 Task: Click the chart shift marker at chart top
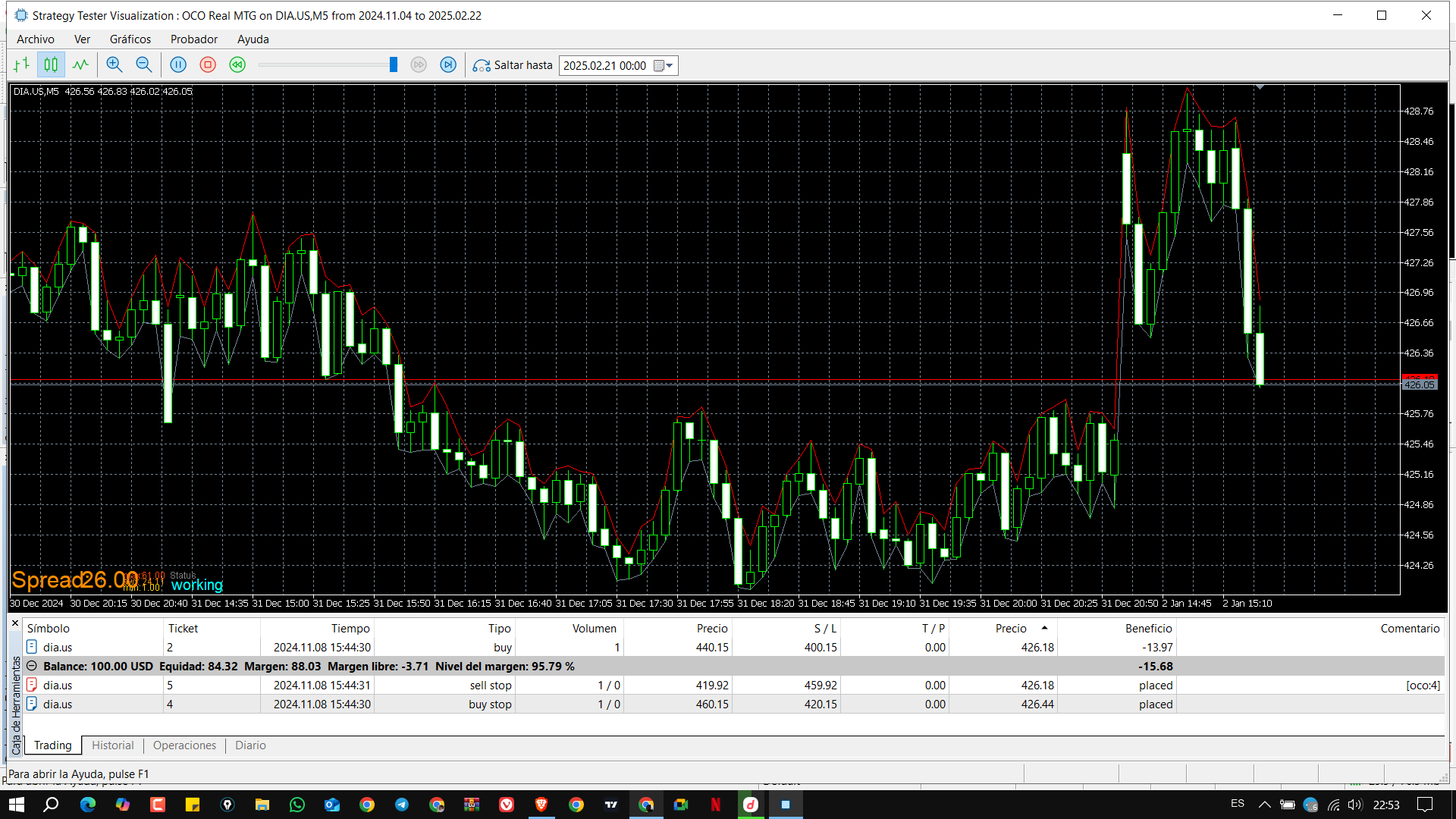[1260, 87]
